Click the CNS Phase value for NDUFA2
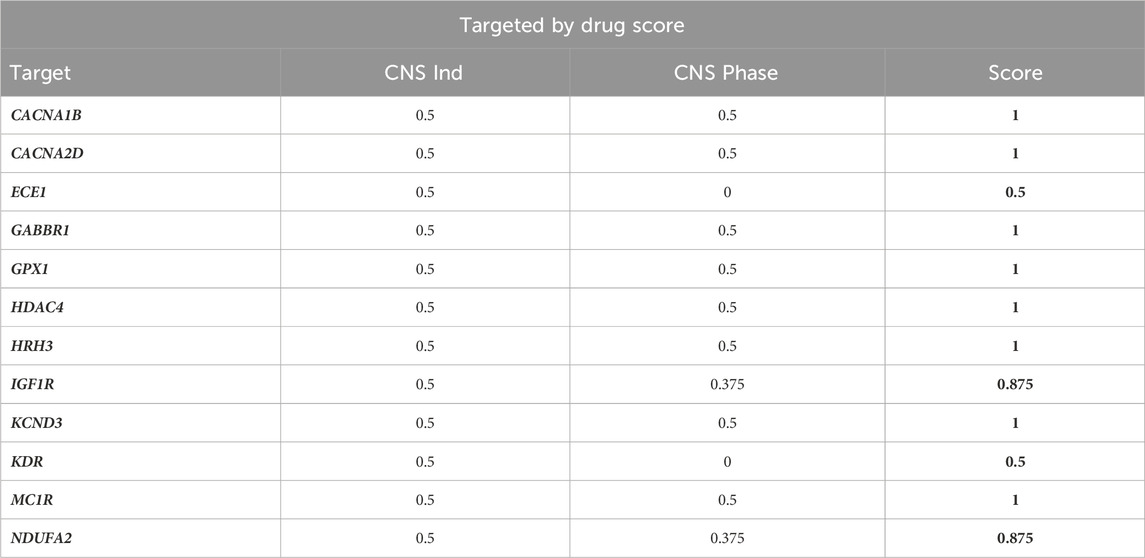 tap(727, 539)
